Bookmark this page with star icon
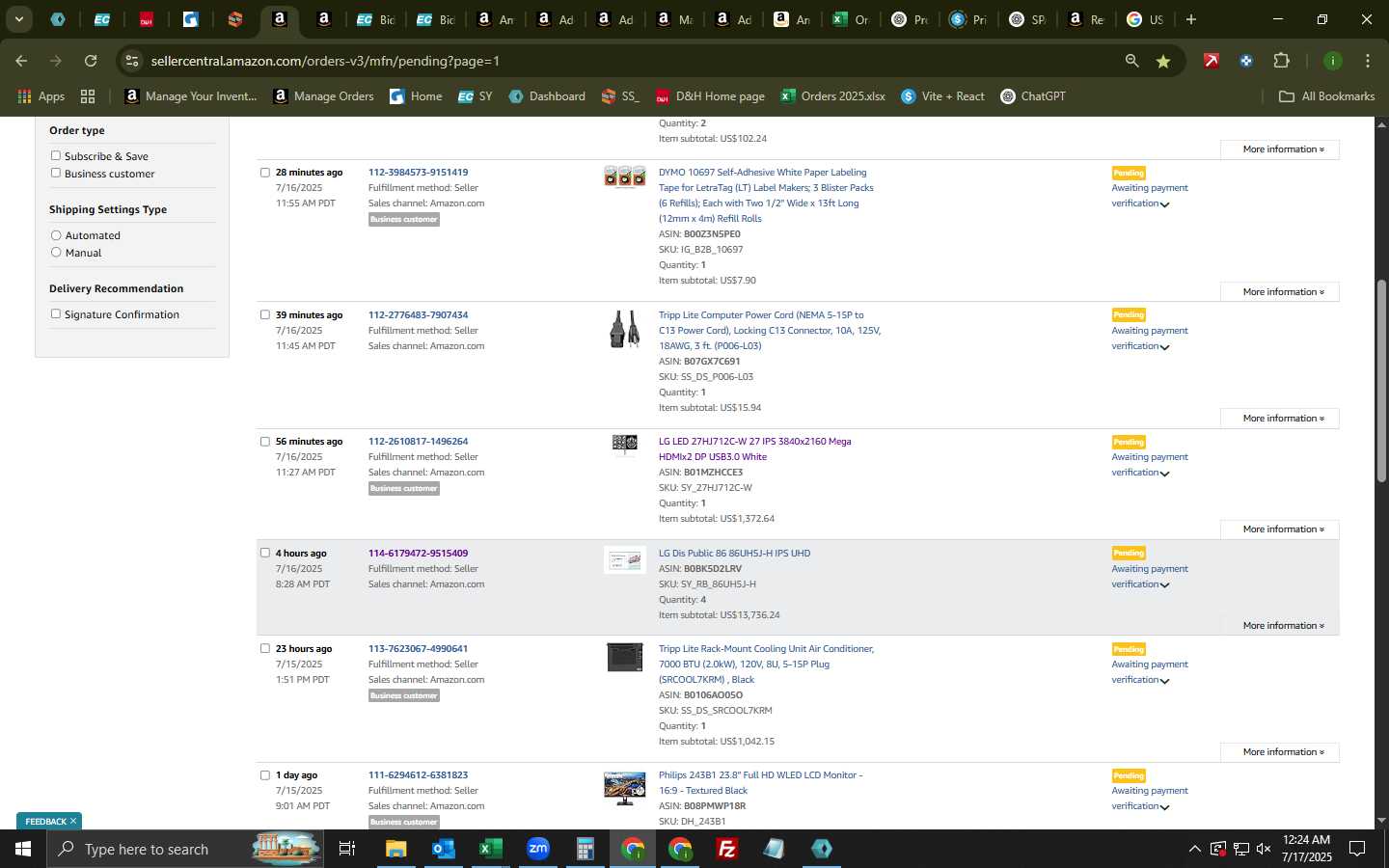Viewport: 1389px width, 868px height. (1163, 61)
